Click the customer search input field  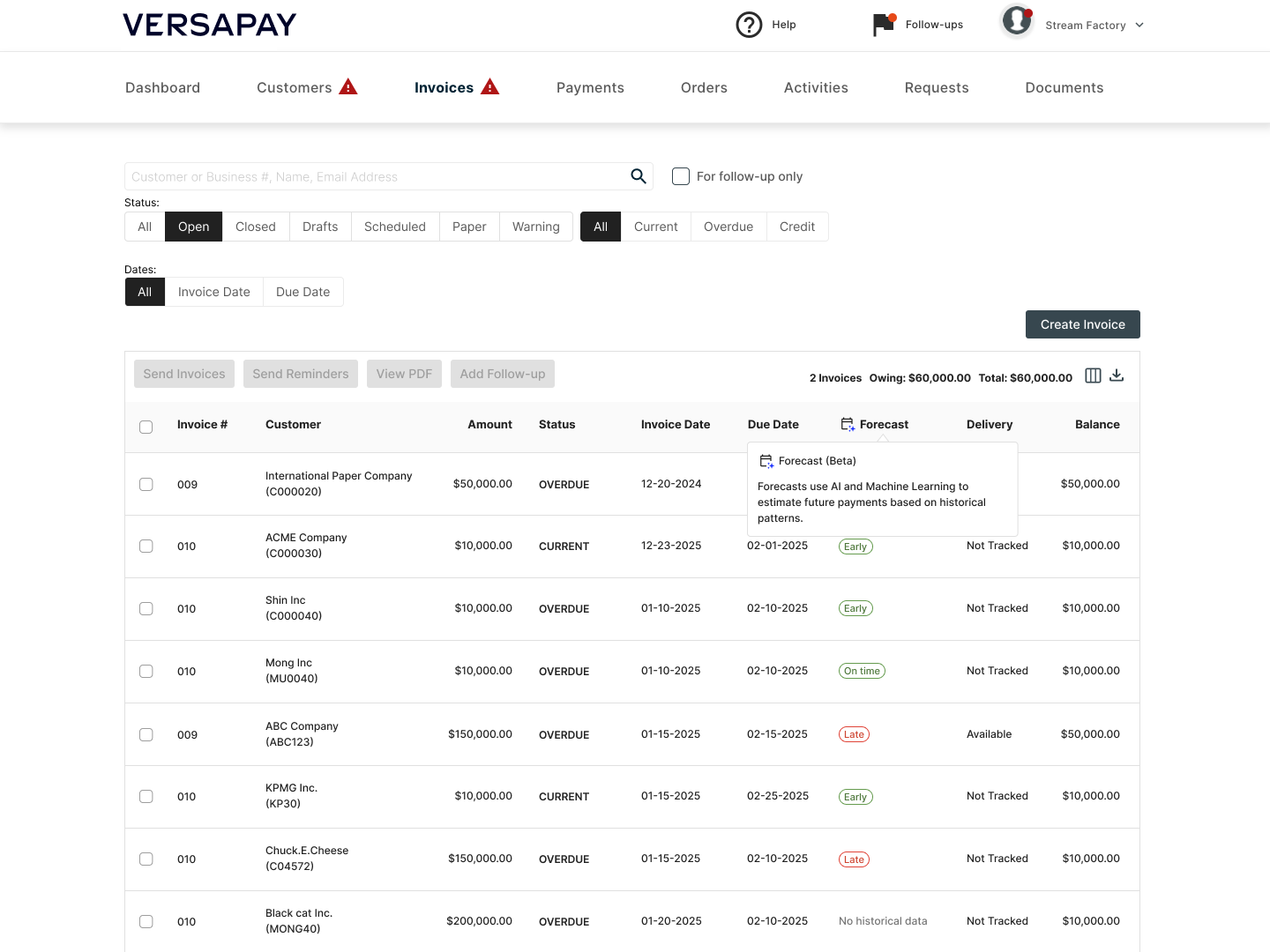click(375, 176)
